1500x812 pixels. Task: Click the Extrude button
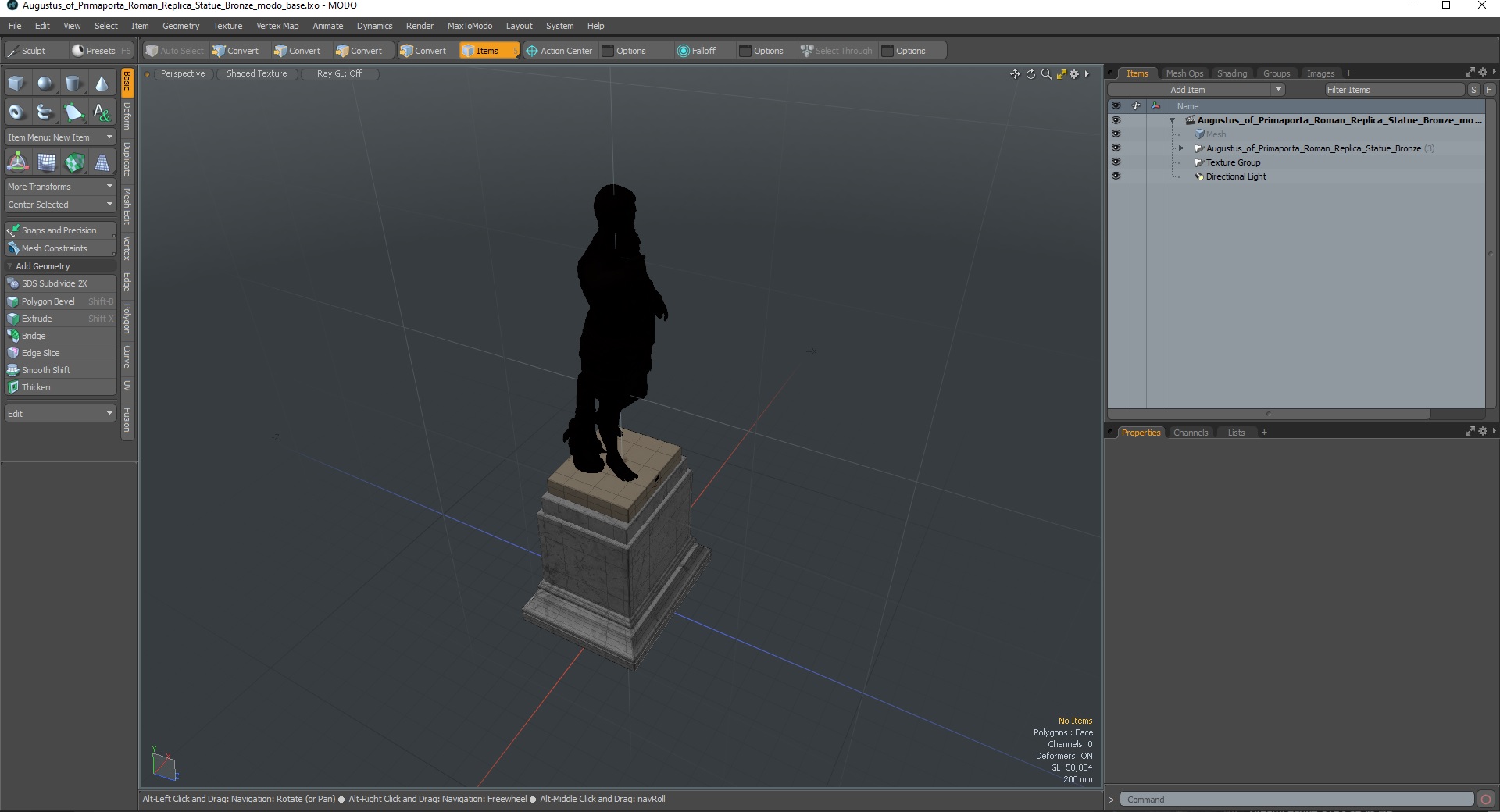60,319
